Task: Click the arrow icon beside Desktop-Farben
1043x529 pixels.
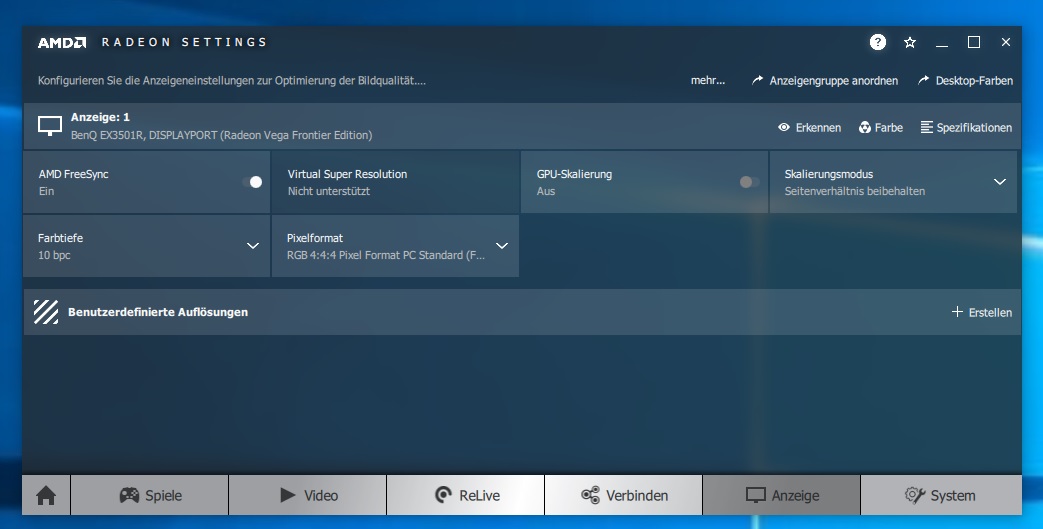Action: click(923, 80)
